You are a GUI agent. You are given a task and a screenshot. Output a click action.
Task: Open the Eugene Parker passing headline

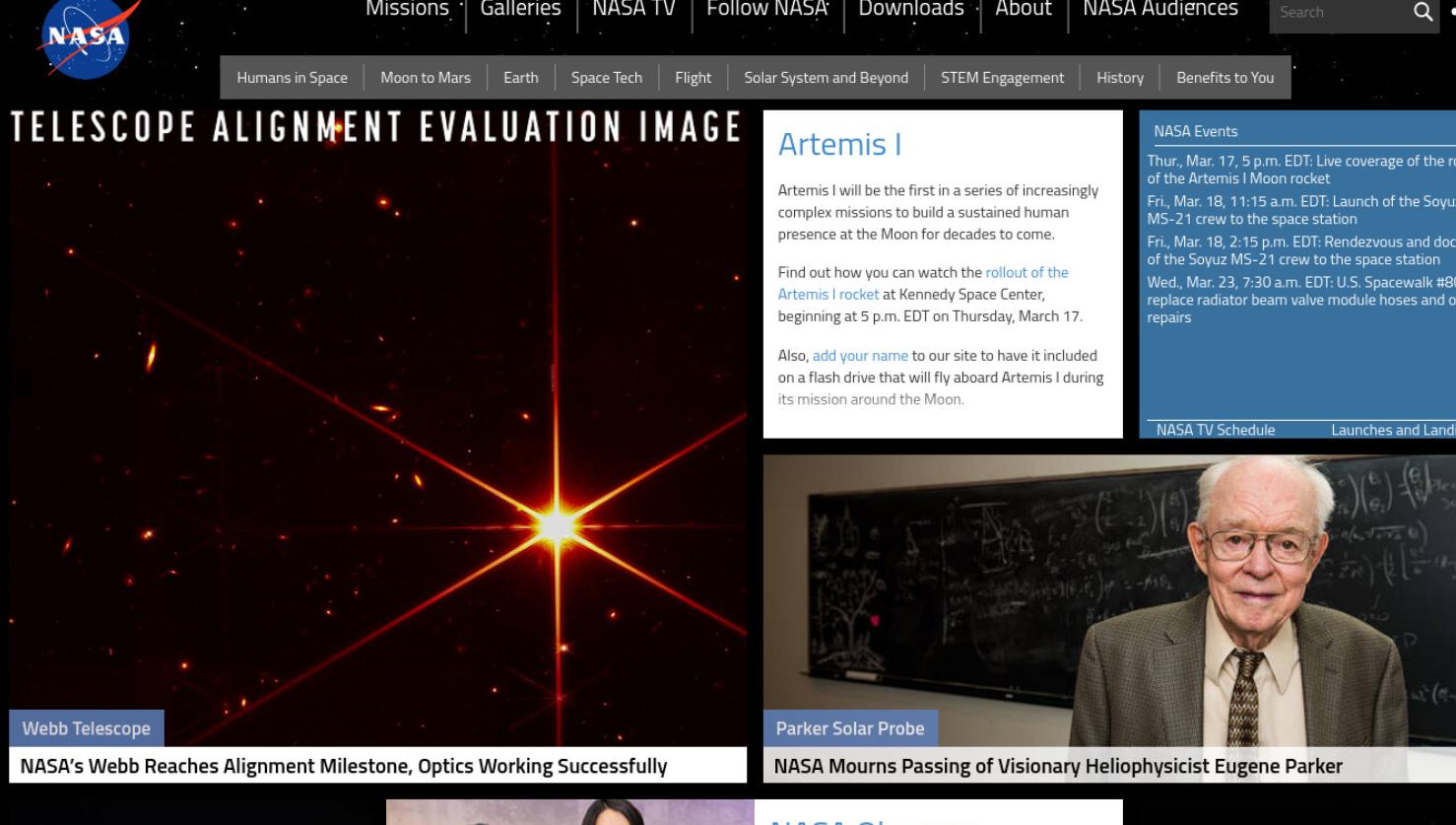[x=1058, y=766]
